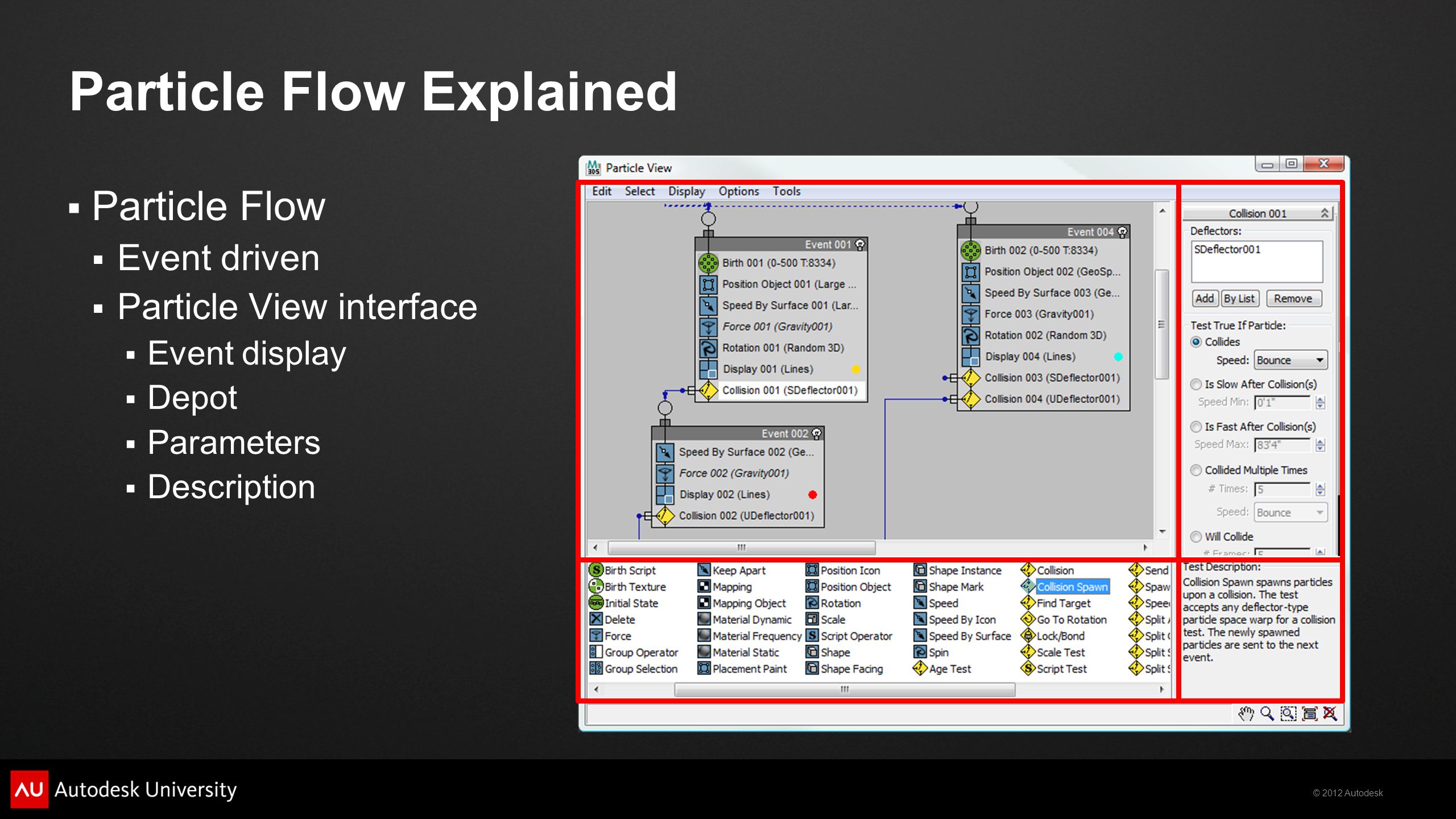This screenshot has width=1456, height=819.
Task: Open the Edit menu
Action: [x=602, y=192]
